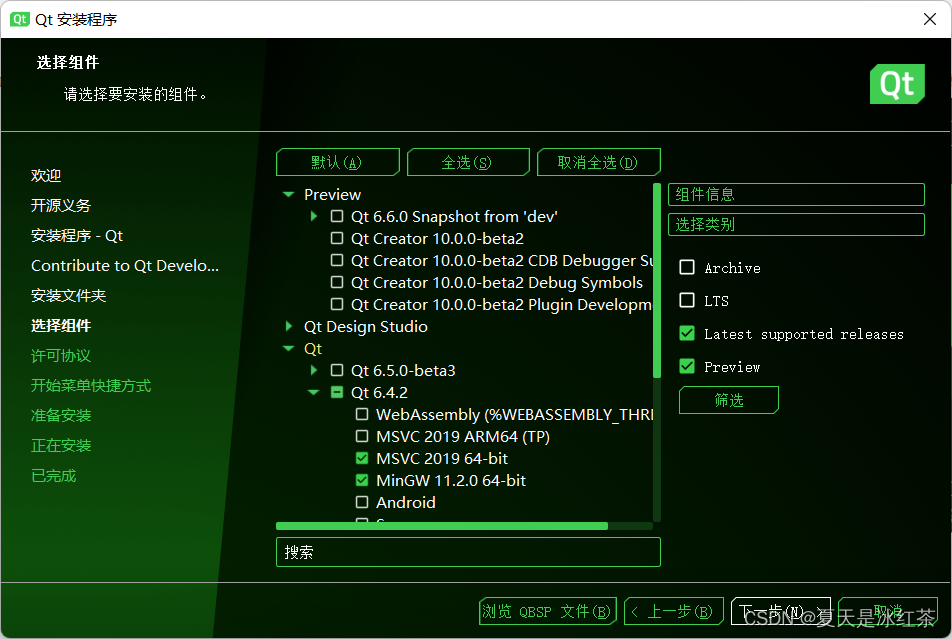Uncheck Latest supported releases filter

pyautogui.click(x=687, y=333)
